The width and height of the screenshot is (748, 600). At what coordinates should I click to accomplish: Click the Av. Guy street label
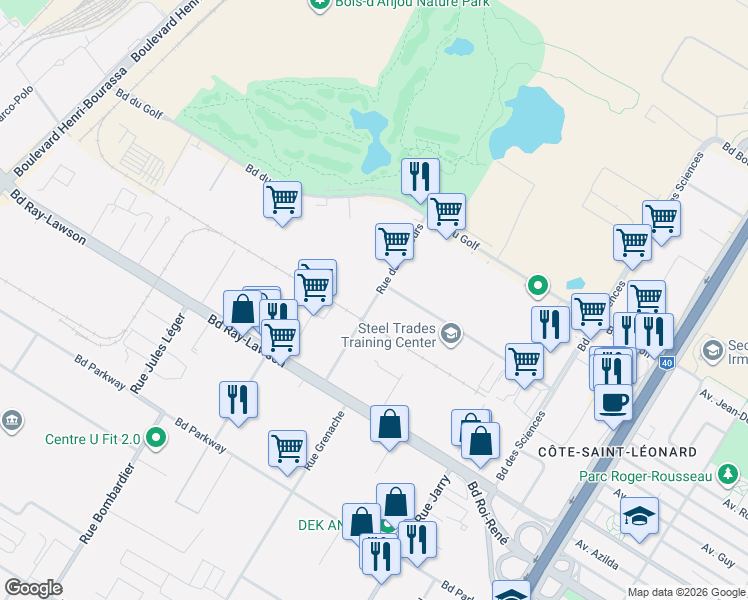[x=718, y=556]
